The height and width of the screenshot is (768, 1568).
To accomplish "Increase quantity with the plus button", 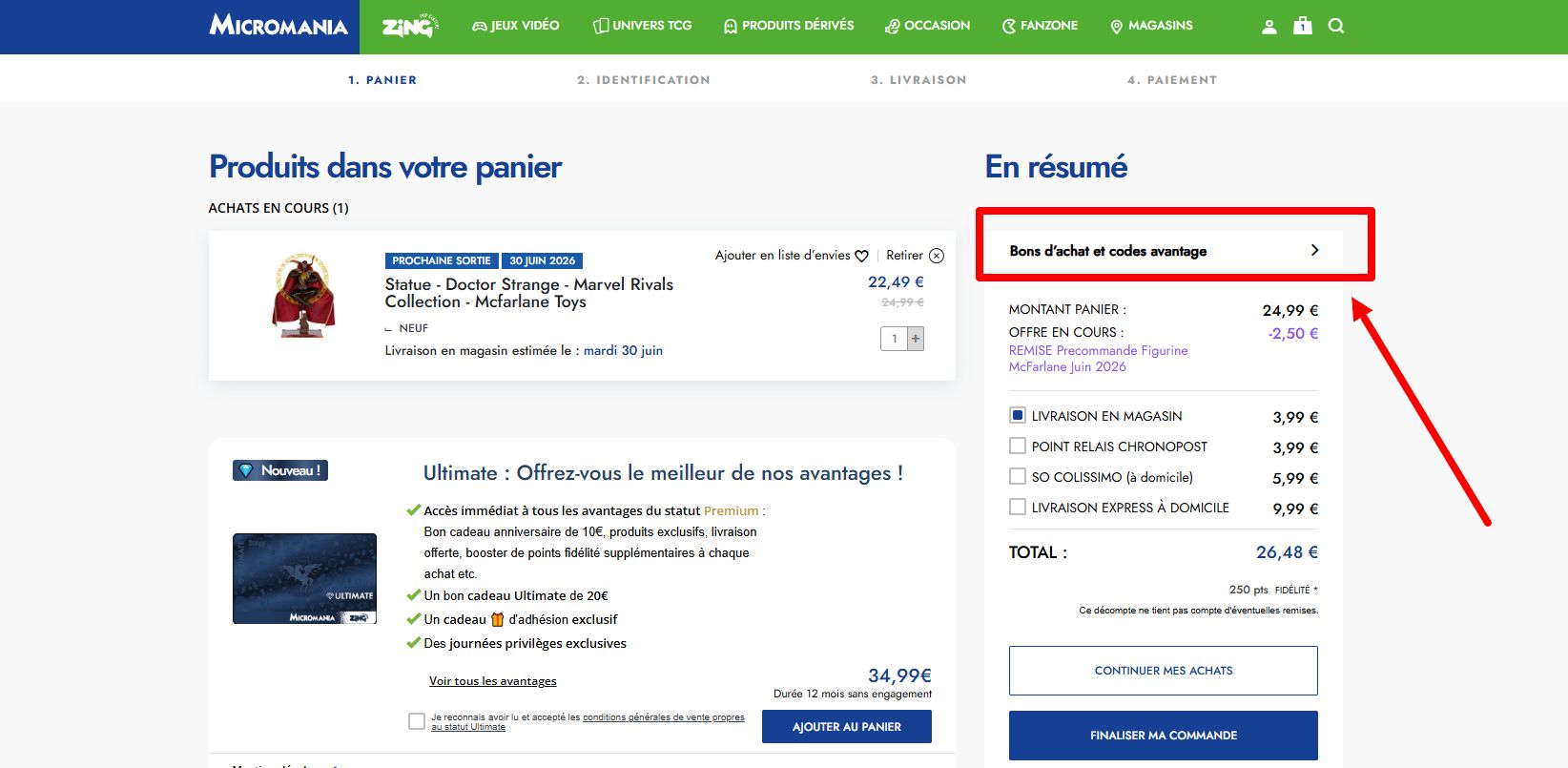I will pyautogui.click(x=916, y=339).
